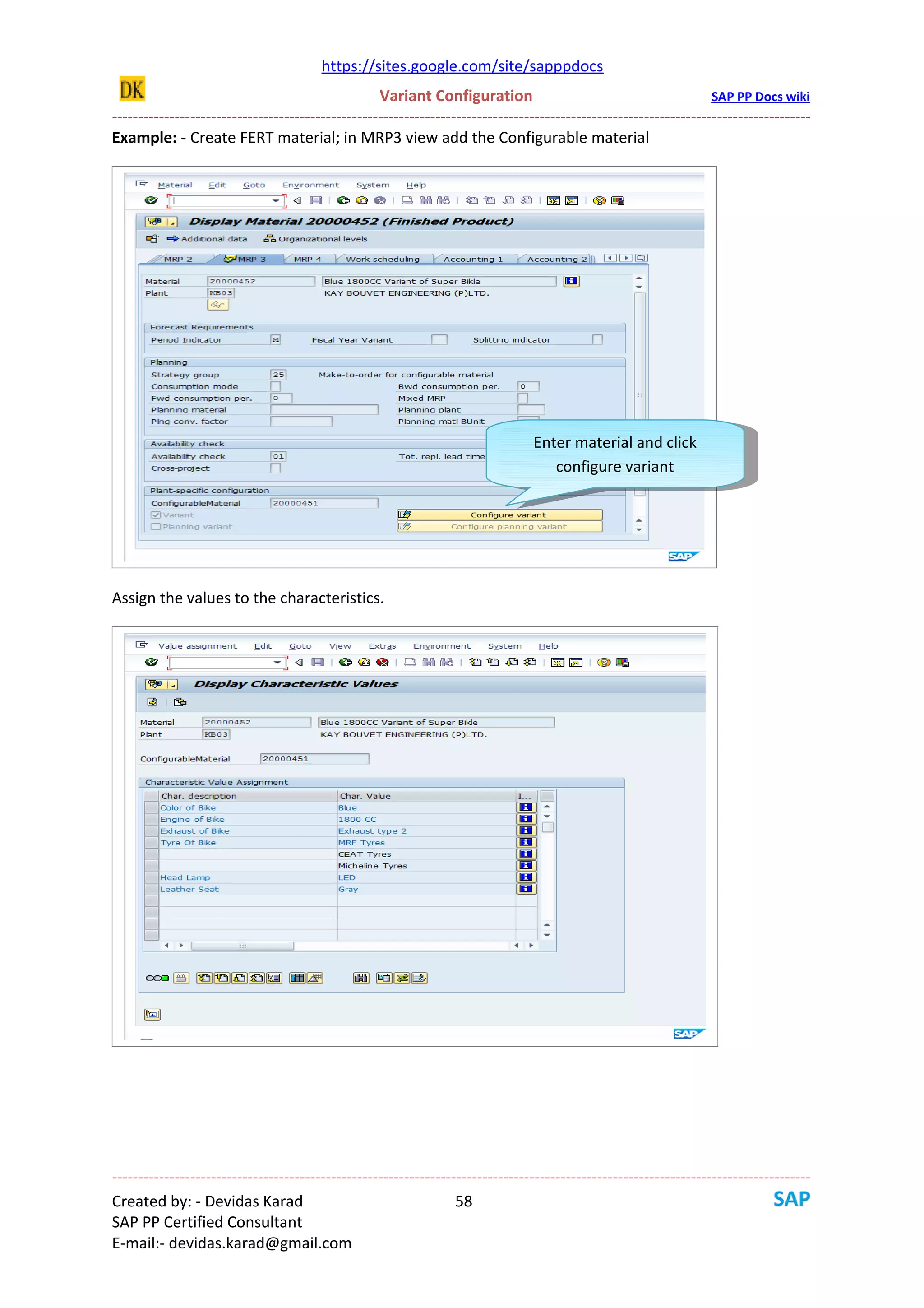Open the Work scheduling tab
Screen dimensions: 924x1308
tap(383, 259)
